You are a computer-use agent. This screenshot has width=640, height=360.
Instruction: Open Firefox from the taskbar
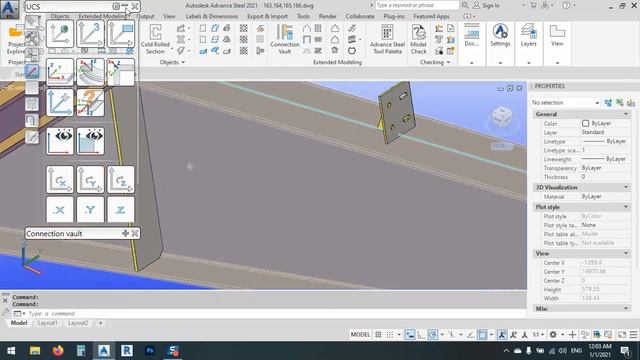click(x=58, y=351)
